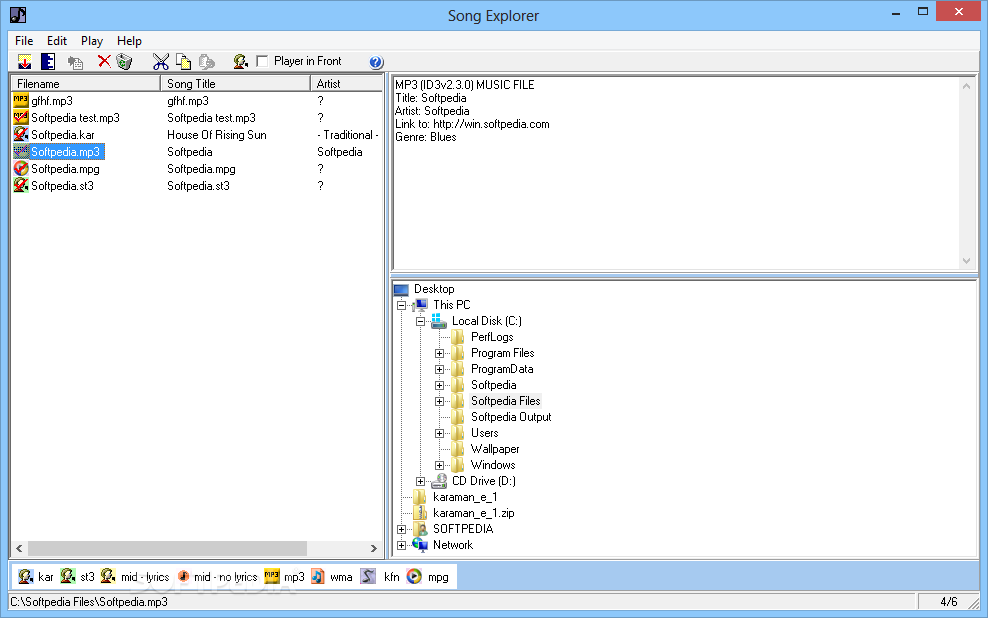988x618 pixels.
Task: Expand the Users folder node
Action: click(439, 433)
